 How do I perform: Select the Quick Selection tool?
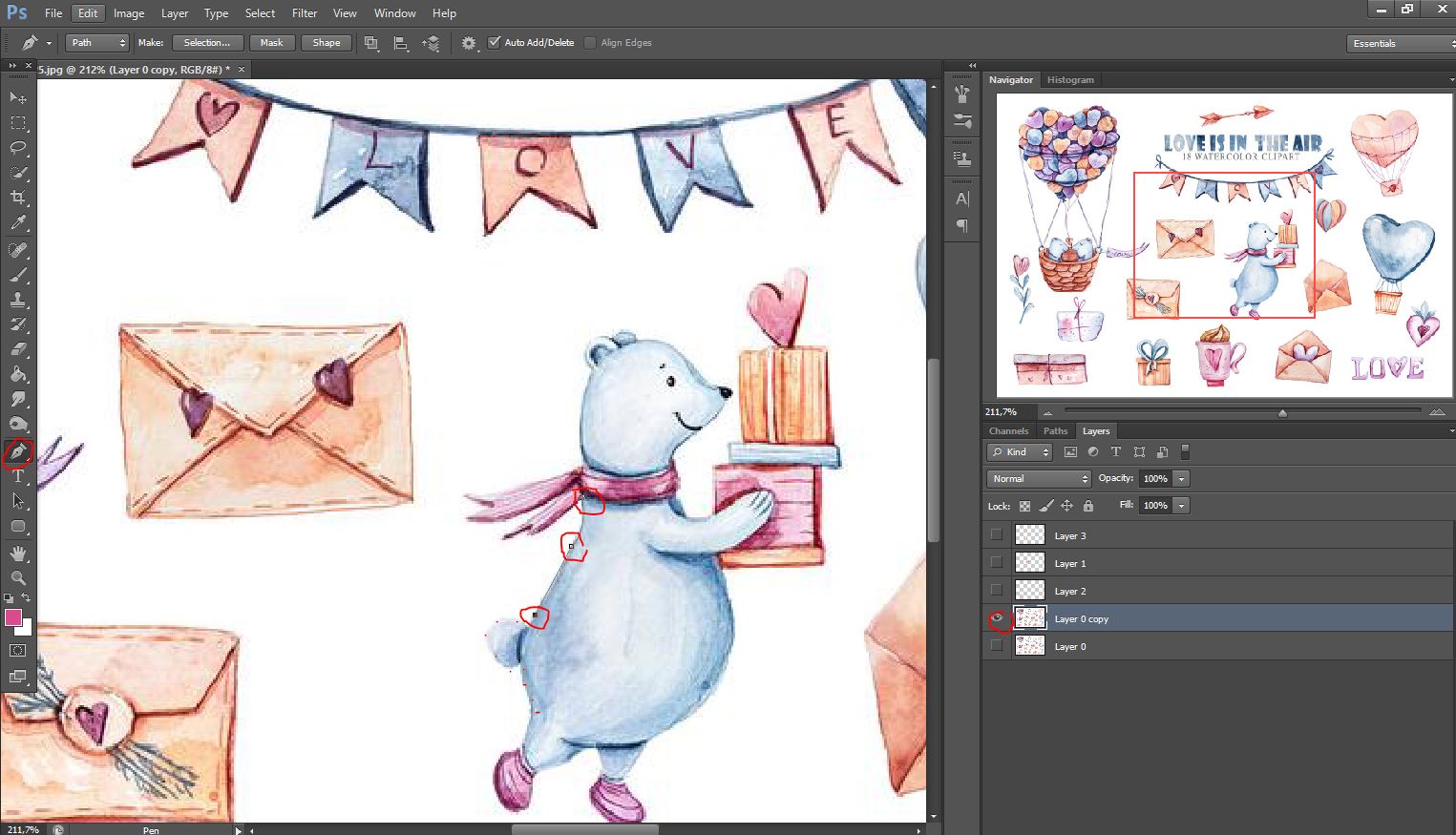click(x=18, y=173)
